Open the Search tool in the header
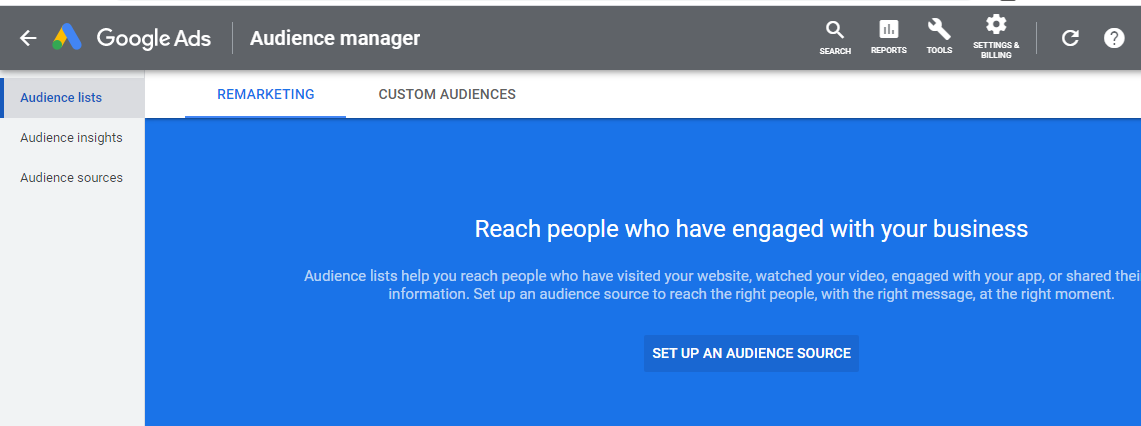Viewport: 1141px width, 426px height. [835, 38]
